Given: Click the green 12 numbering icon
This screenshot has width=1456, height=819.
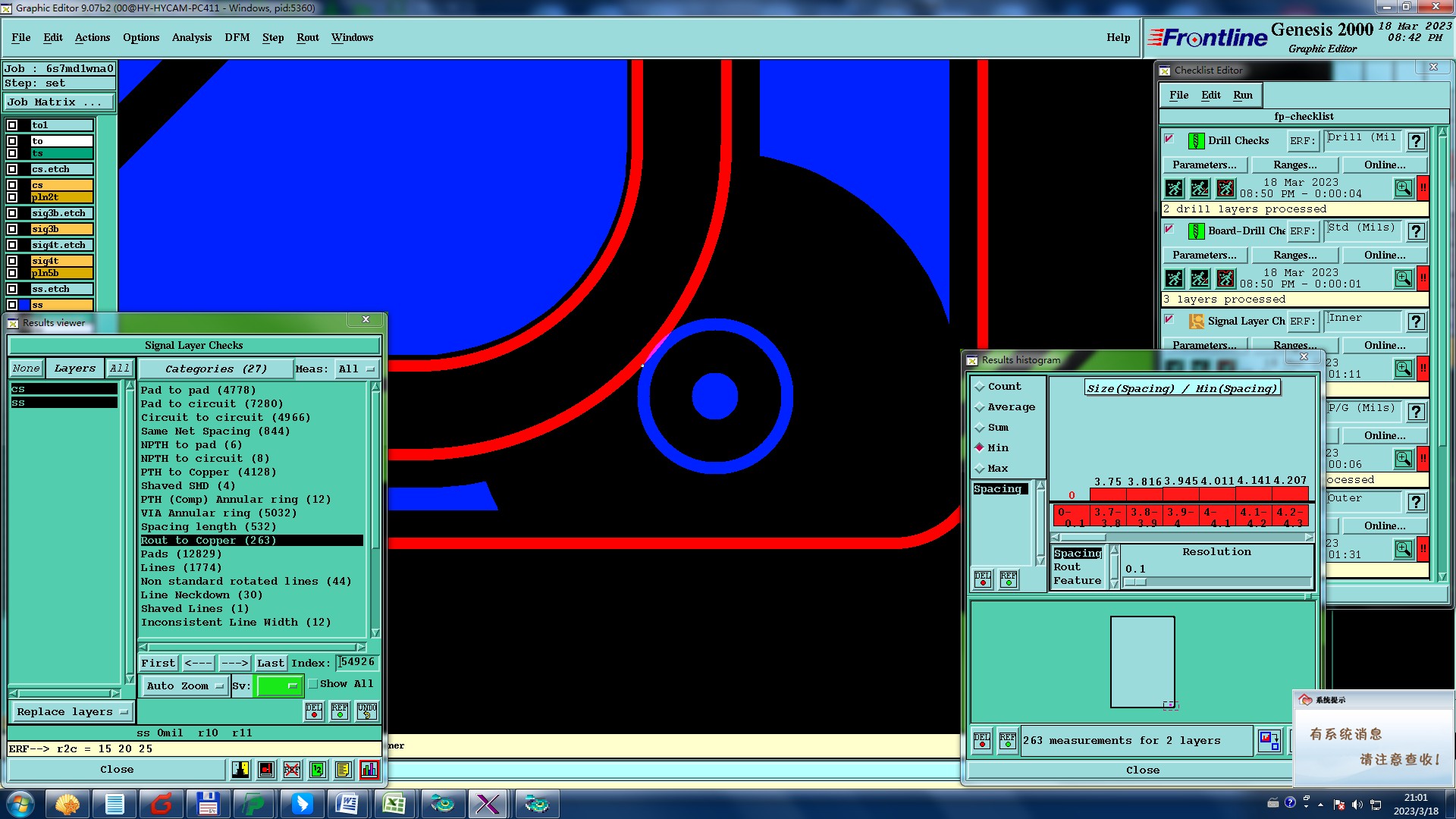Looking at the screenshot, I should [318, 770].
